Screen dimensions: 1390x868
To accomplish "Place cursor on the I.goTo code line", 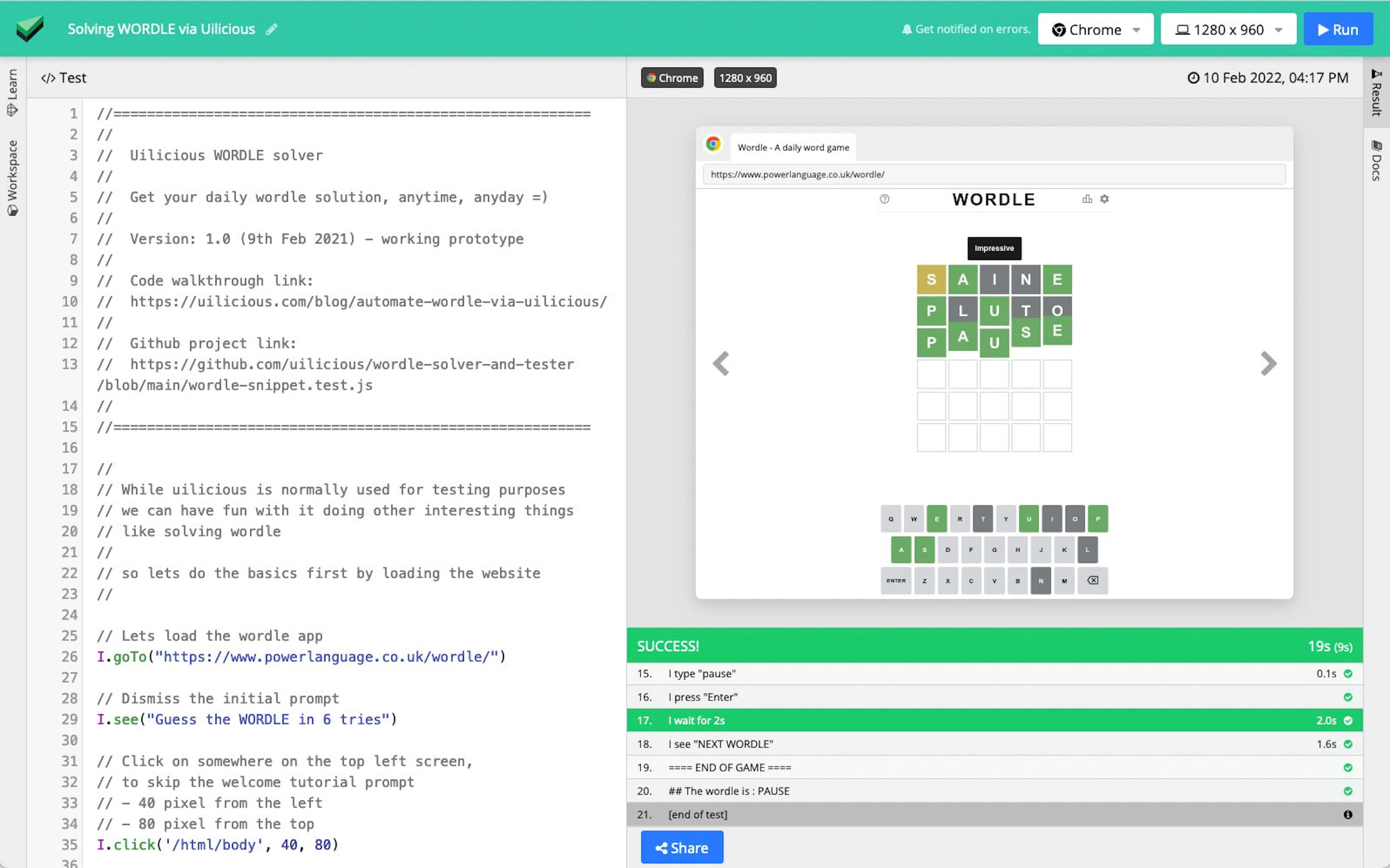I will pyautogui.click(x=302, y=657).
